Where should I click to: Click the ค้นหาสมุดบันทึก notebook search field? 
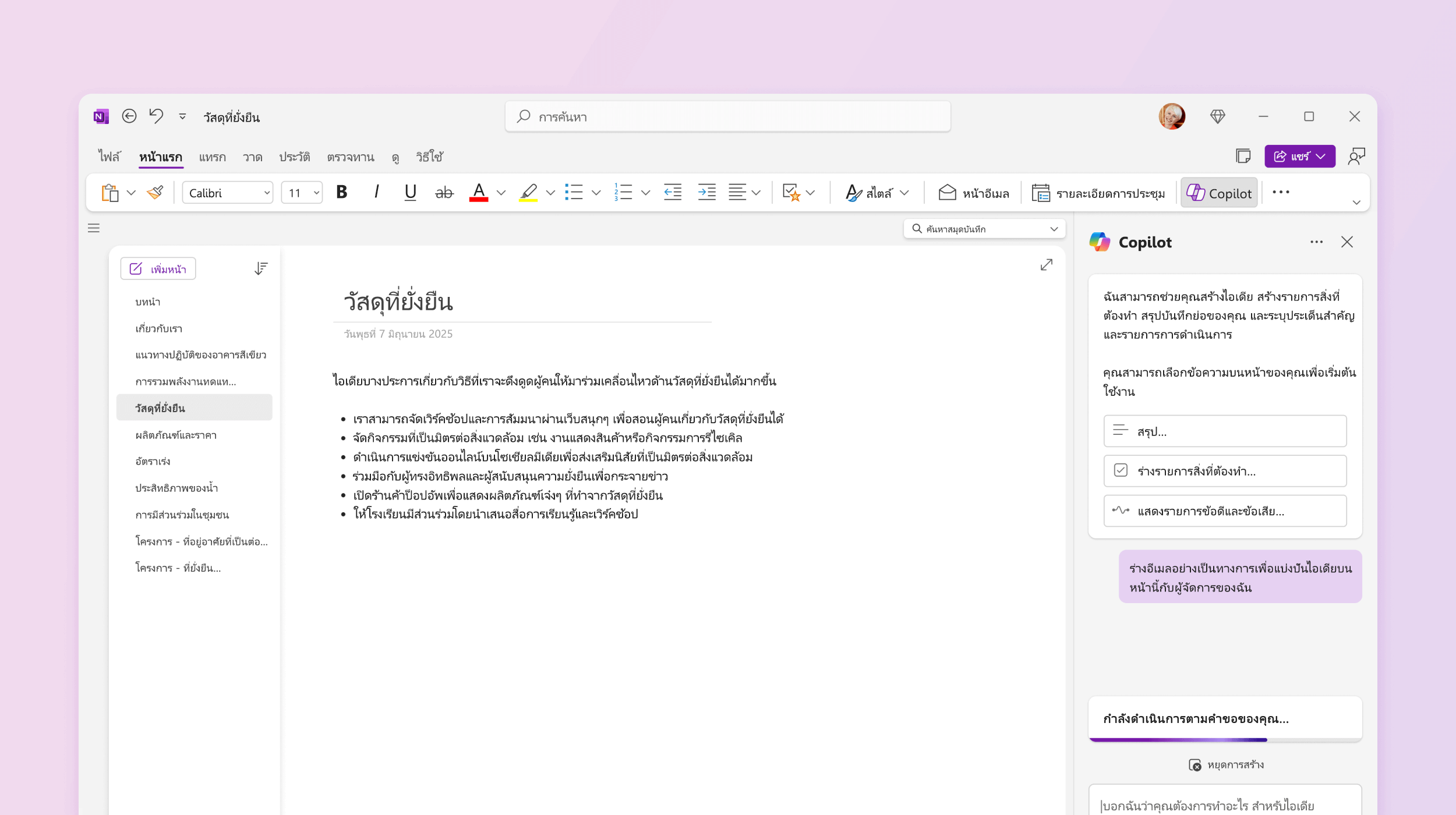[x=984, y=229]
